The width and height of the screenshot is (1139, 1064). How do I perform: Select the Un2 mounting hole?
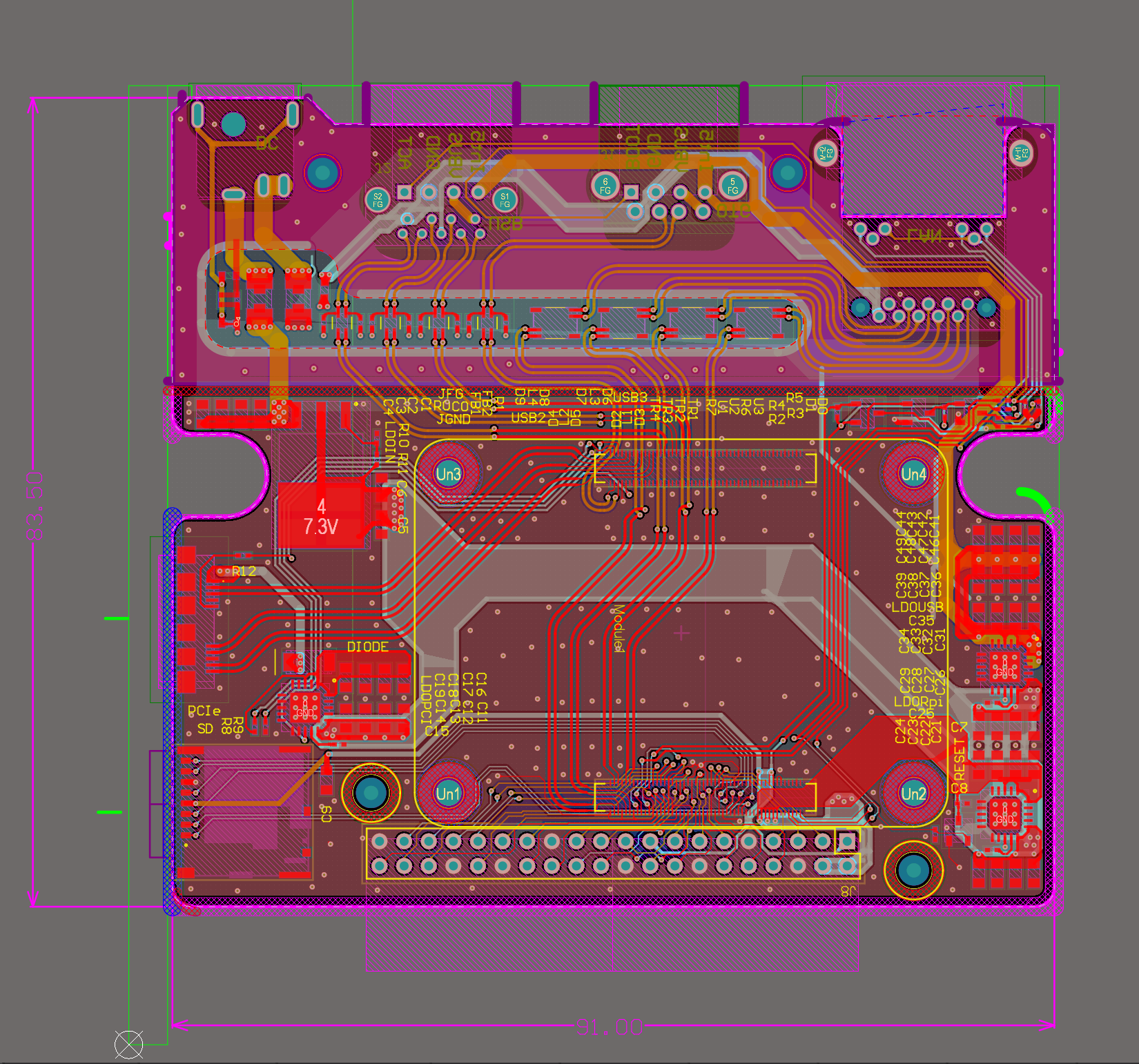[x=913, y=794]
